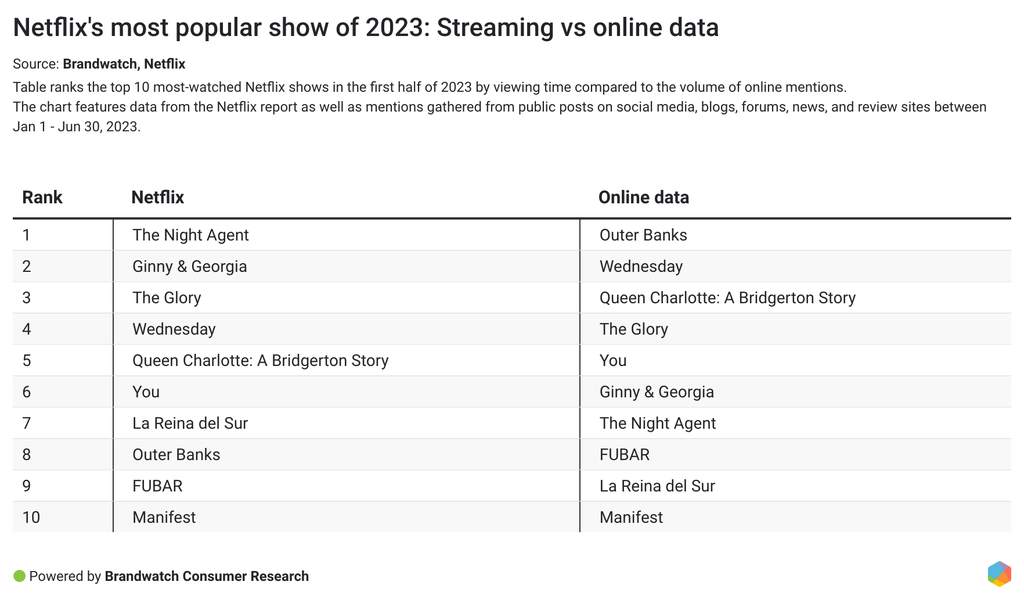Click the Brandwatch, Netflix source text

123,64
